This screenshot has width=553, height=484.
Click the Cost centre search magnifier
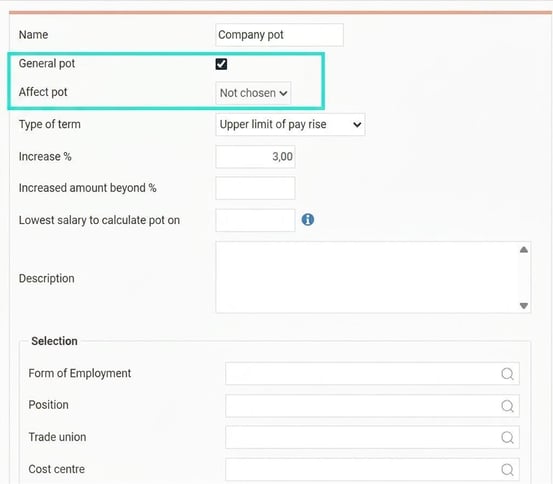pos(507,470)
